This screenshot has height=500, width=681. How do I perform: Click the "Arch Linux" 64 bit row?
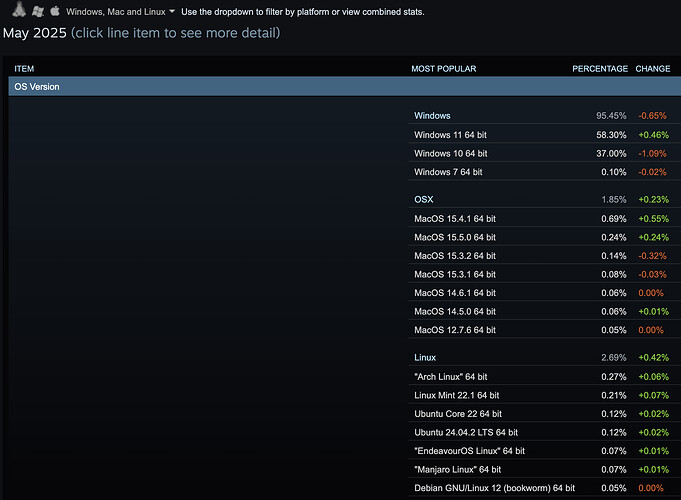pyautogui.click(x=545, y=377)
